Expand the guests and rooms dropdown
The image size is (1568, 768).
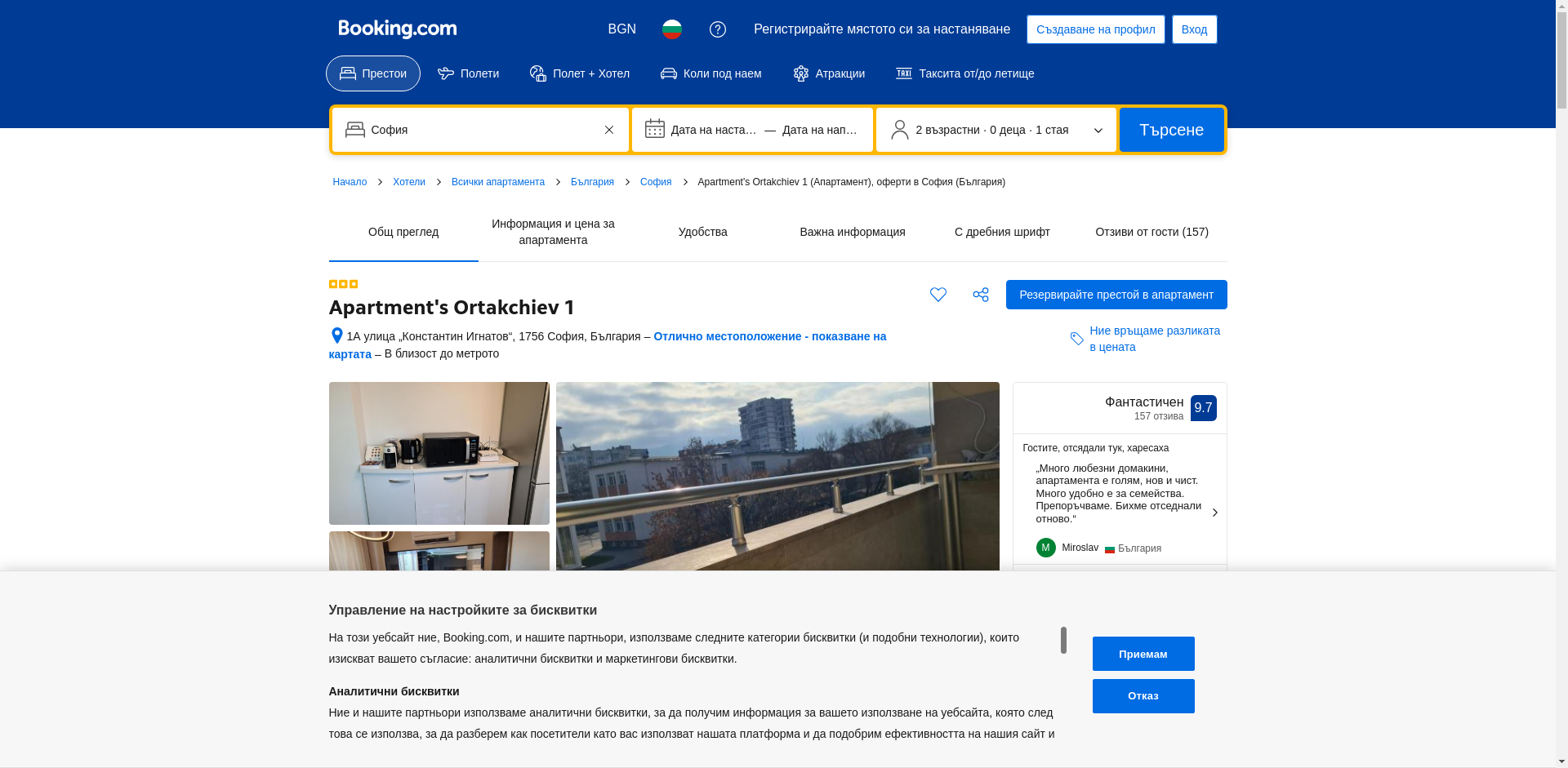point(995,130)
